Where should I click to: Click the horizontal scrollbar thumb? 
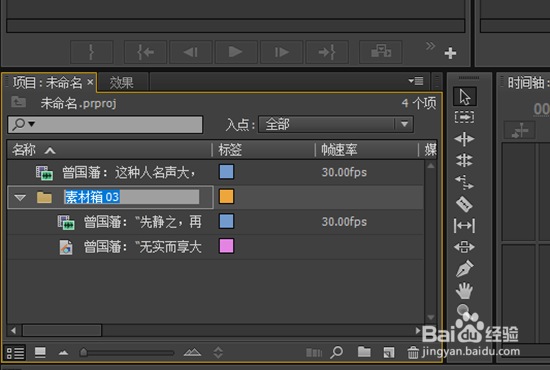62,330
